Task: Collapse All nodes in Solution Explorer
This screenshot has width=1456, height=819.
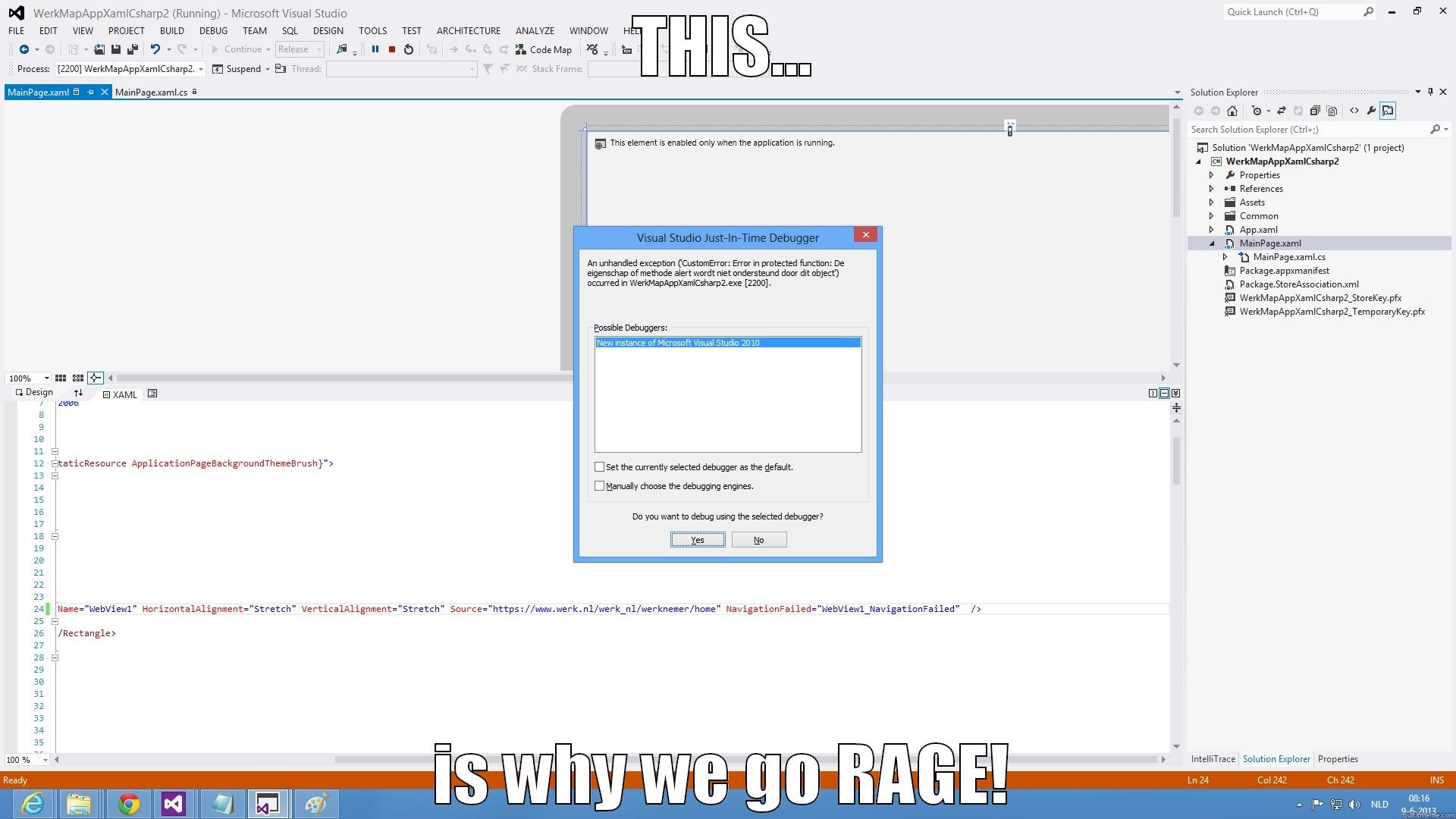Action: pos(1315,111)
